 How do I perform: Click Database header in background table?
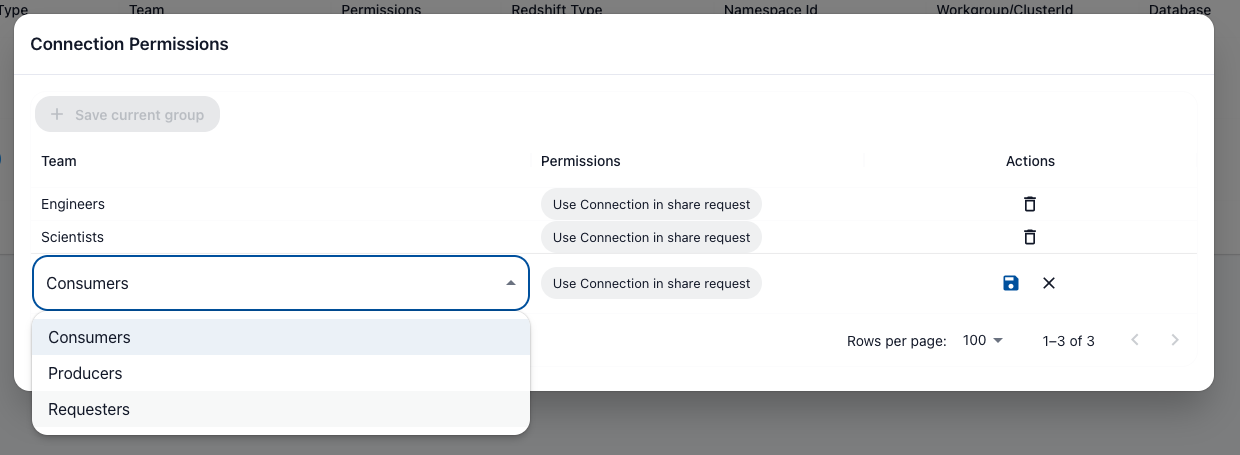point(1180,9)
